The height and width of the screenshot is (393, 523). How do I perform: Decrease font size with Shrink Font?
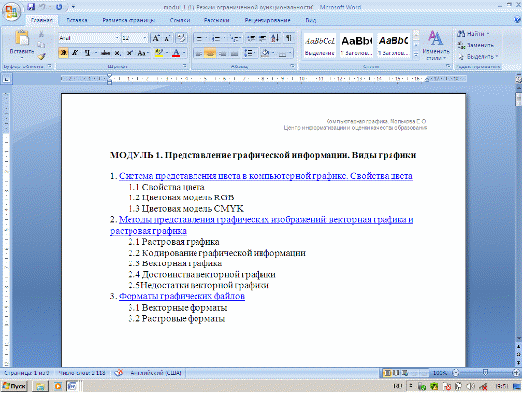pos(167,38)
